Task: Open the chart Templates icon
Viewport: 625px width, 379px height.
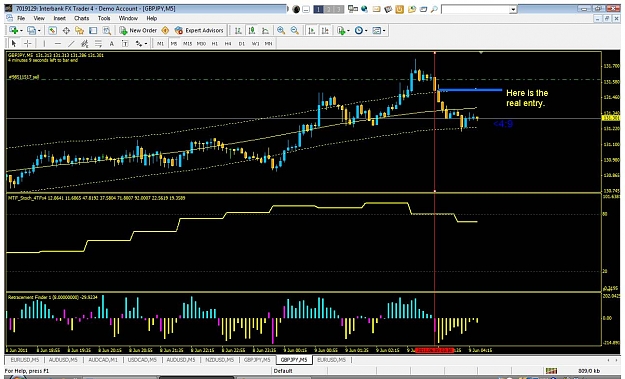Action: (376, 30)
